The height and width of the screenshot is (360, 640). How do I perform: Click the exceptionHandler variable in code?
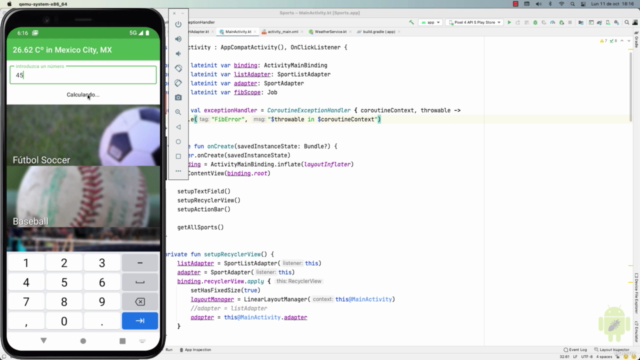[231, 110]
